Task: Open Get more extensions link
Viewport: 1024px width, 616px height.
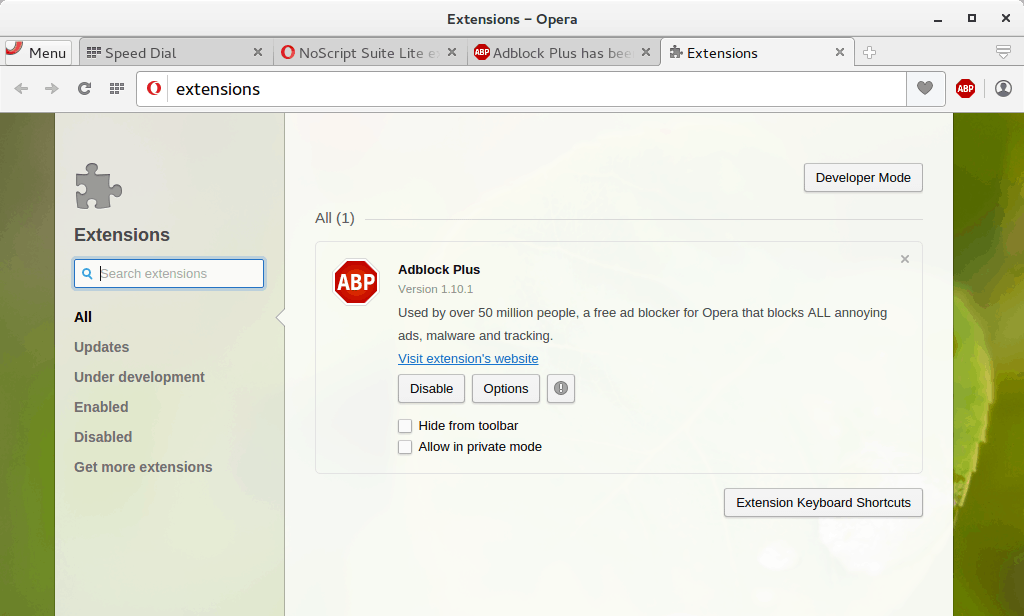Action: coord(143,467)
